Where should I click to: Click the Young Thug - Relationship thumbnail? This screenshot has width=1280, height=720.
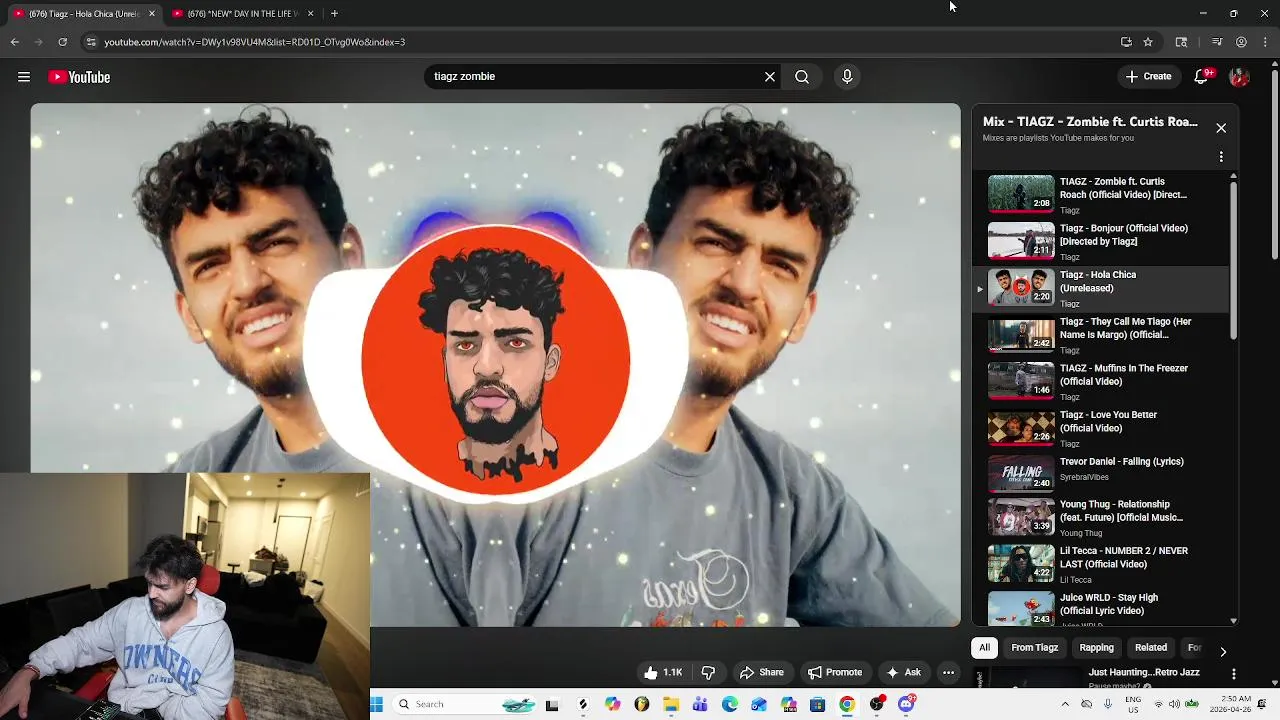(x=1021, y=518)
